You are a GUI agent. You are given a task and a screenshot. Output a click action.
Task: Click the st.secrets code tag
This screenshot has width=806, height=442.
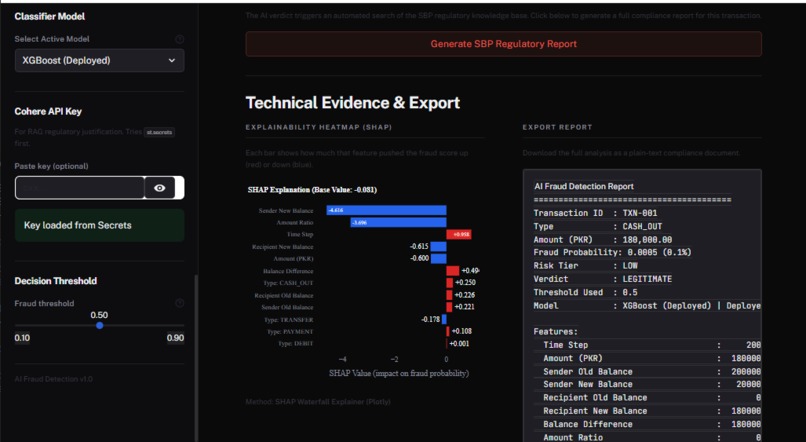159,132
